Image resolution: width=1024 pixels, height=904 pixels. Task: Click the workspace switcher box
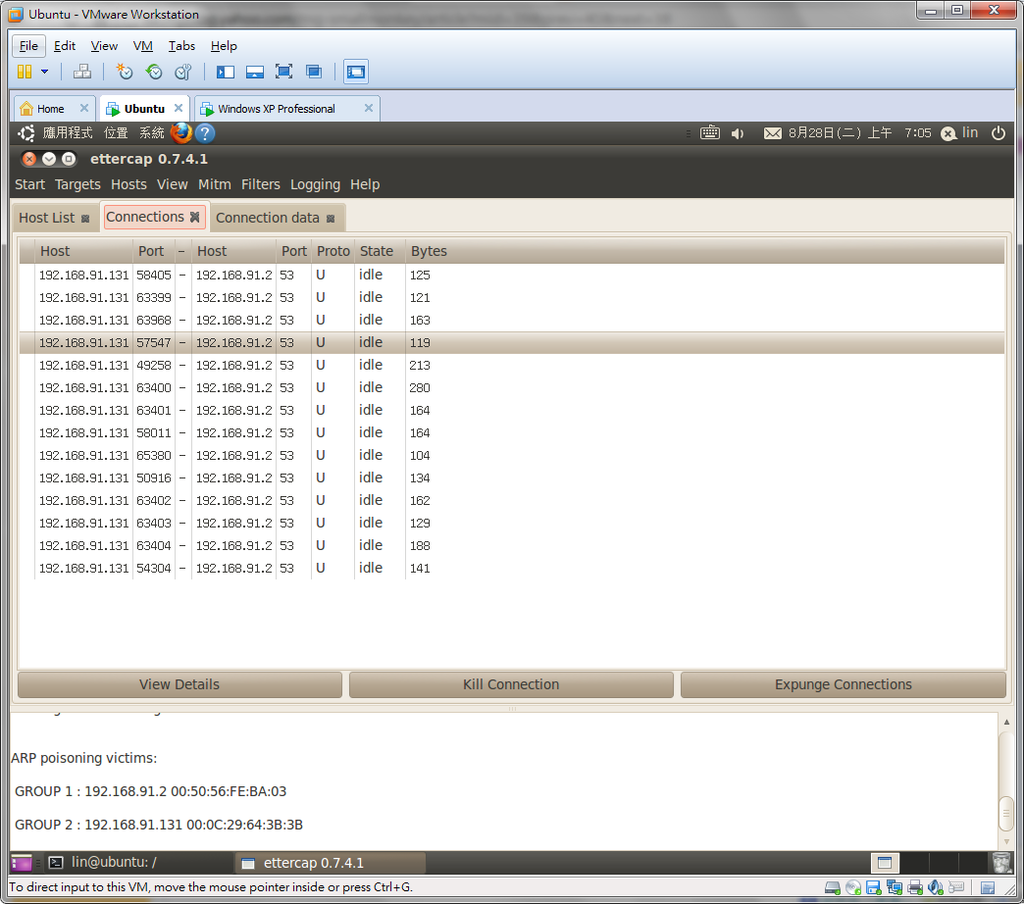(885, 863)
